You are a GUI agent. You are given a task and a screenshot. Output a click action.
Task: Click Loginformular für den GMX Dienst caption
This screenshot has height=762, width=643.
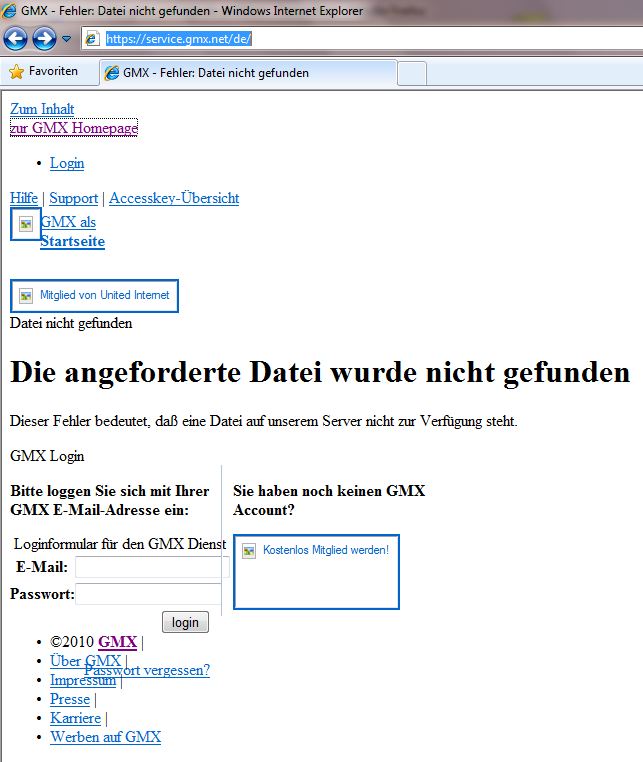[120, 544]
